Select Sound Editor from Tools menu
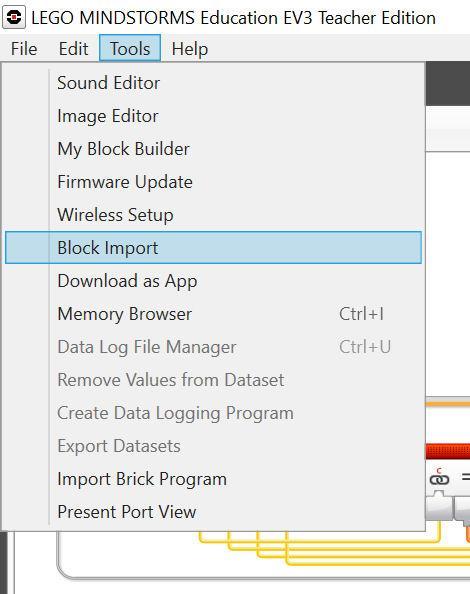Viewport: 470px width, 594px height. [x=213, y=83]
